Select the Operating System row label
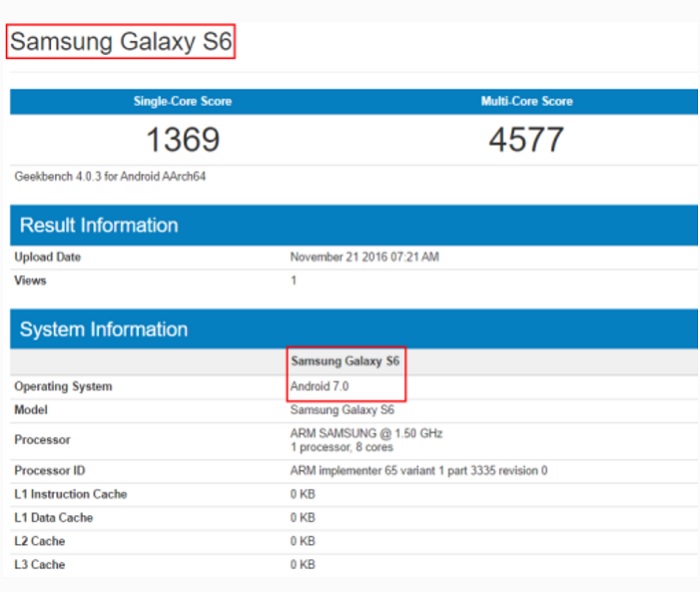This screenshot has height=592, width=700. click(63, 386)
